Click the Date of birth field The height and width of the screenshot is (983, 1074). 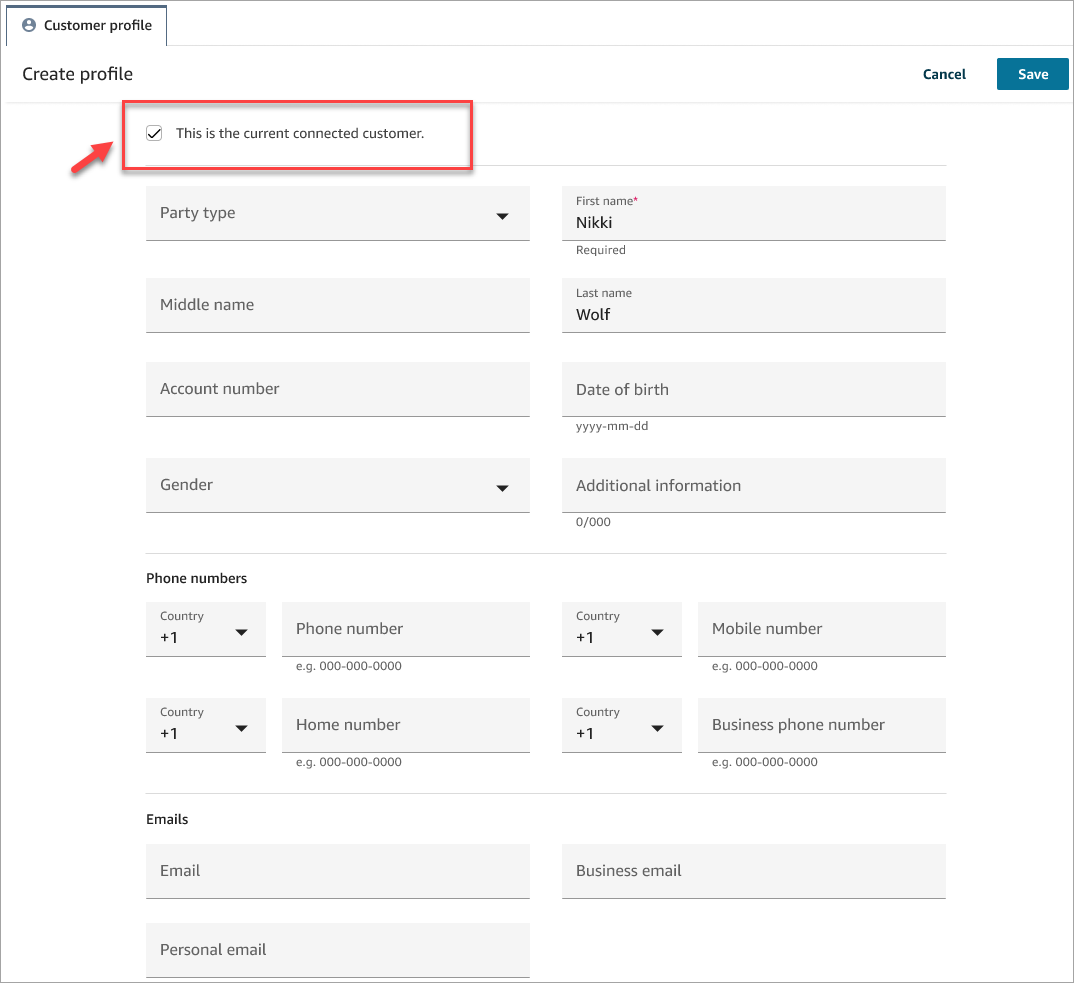tap(753, 389)
